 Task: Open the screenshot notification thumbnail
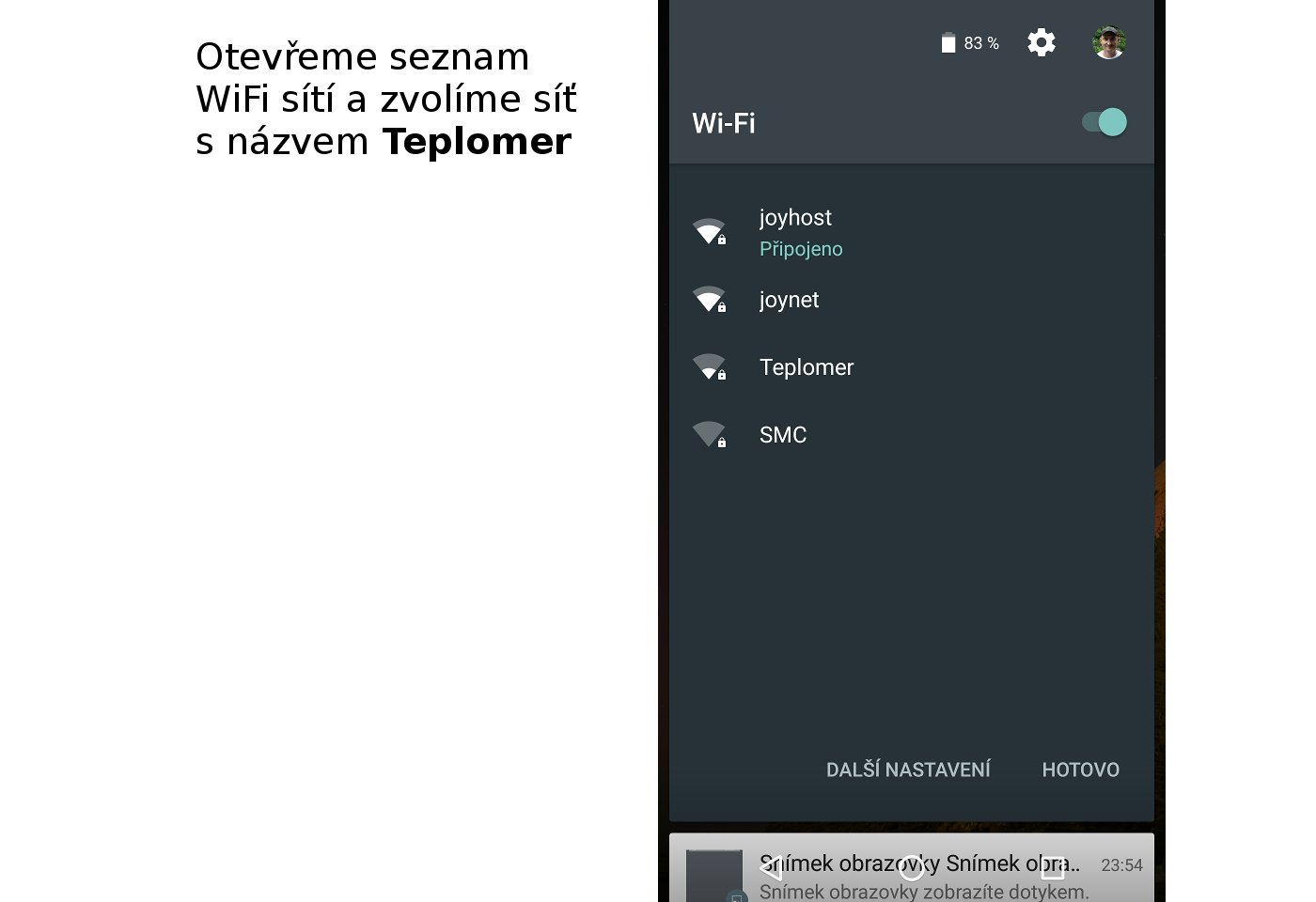[714, 876]
